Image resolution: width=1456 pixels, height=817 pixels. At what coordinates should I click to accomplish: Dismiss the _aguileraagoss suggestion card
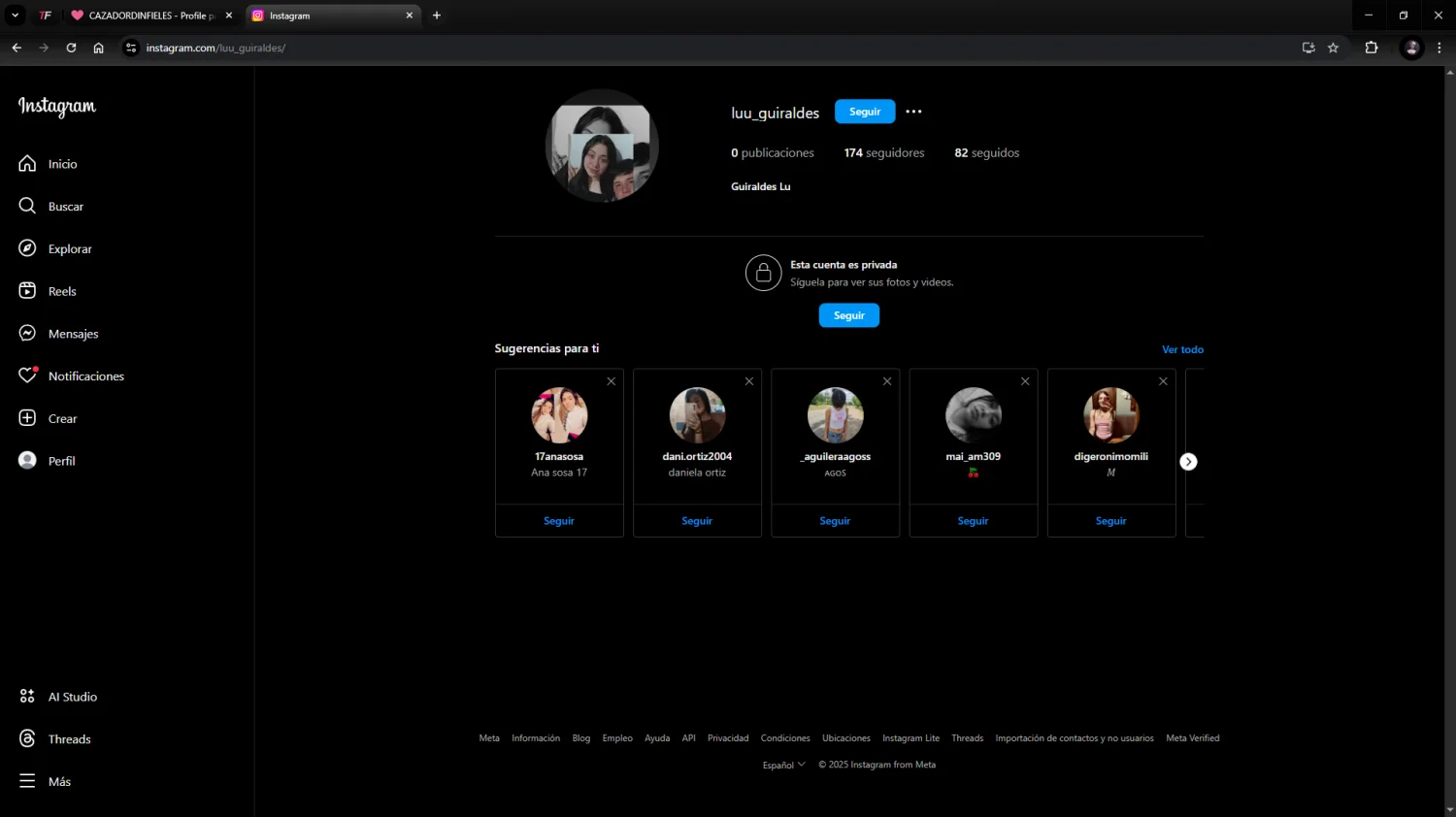click(x=887, y=381)
